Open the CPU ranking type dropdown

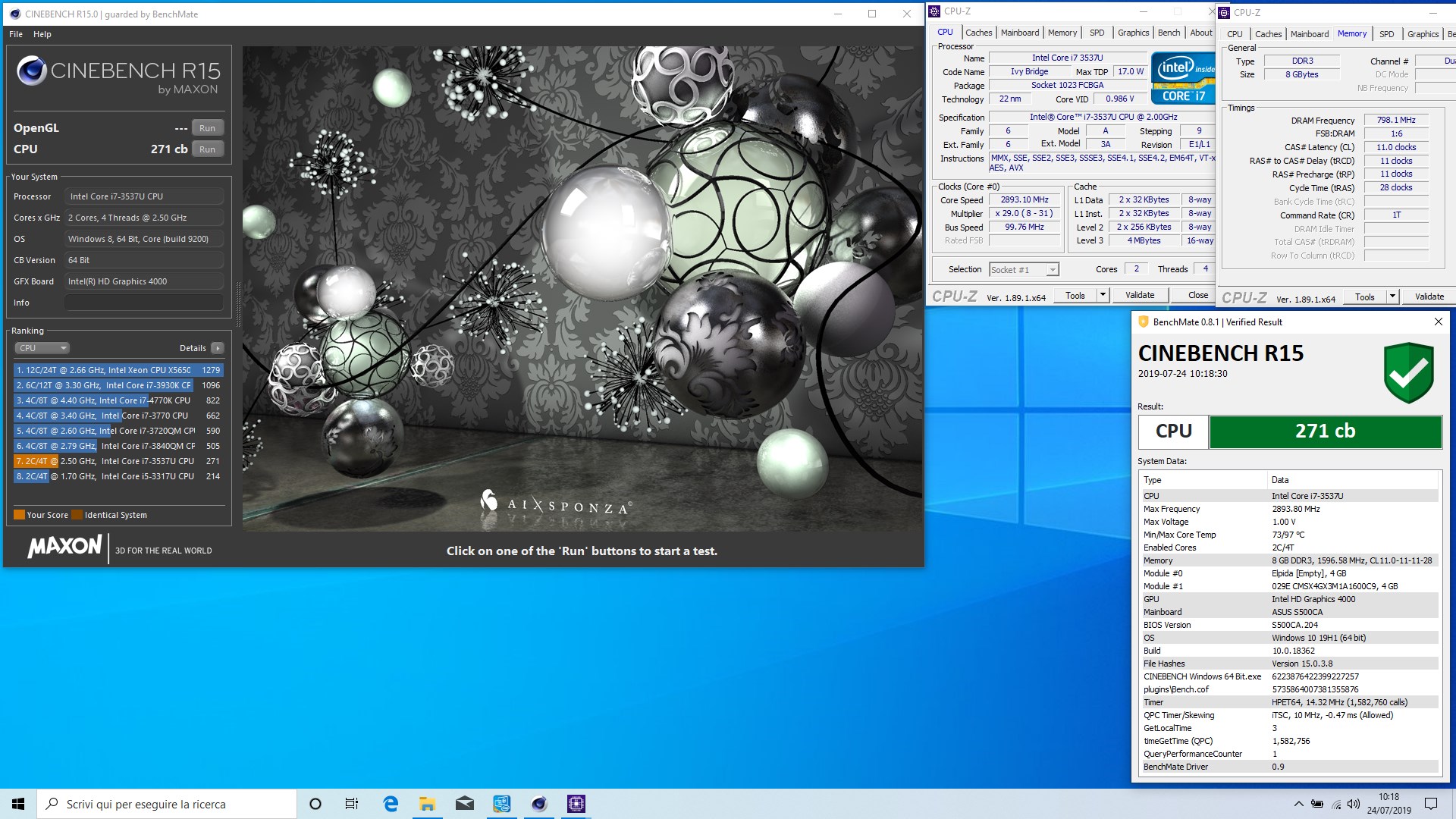(x=42, y=348)
